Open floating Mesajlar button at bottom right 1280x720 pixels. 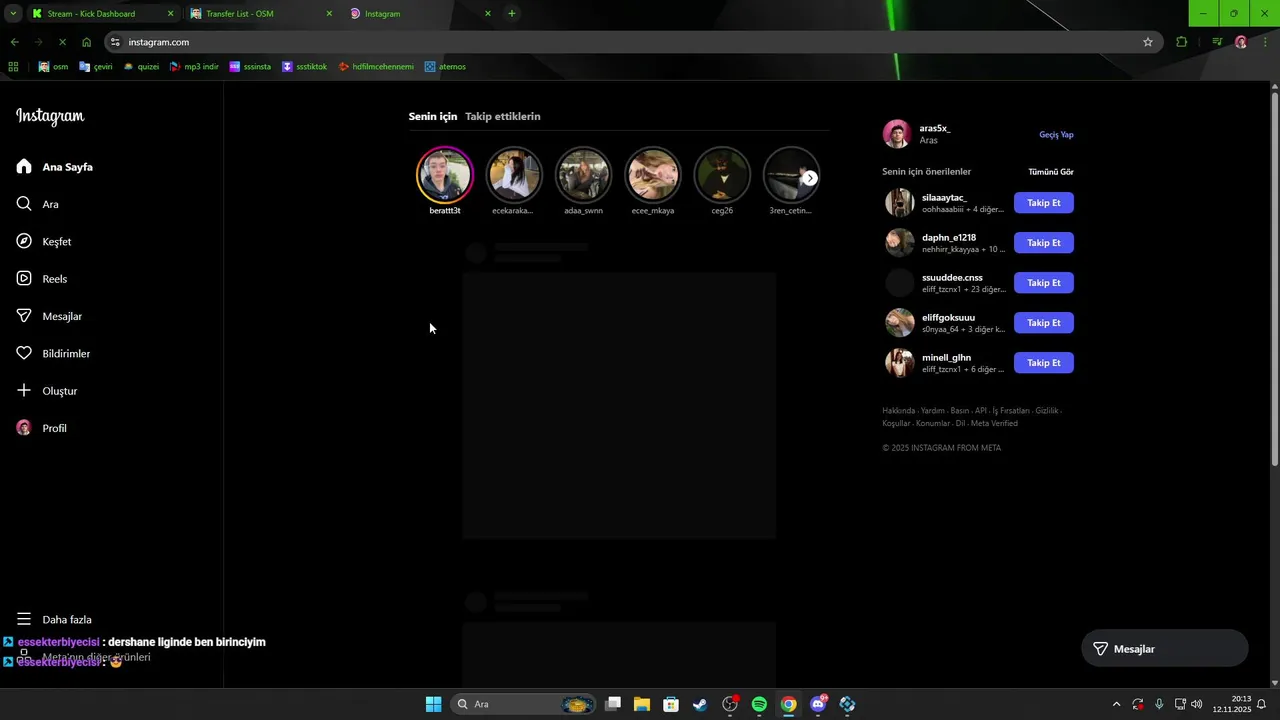[x=1165, y=649]
